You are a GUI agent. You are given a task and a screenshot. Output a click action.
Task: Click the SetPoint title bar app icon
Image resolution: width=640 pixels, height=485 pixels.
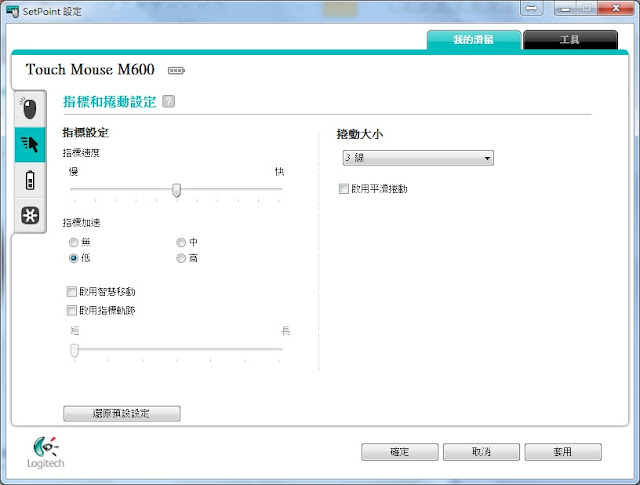[x=13, y=11]
